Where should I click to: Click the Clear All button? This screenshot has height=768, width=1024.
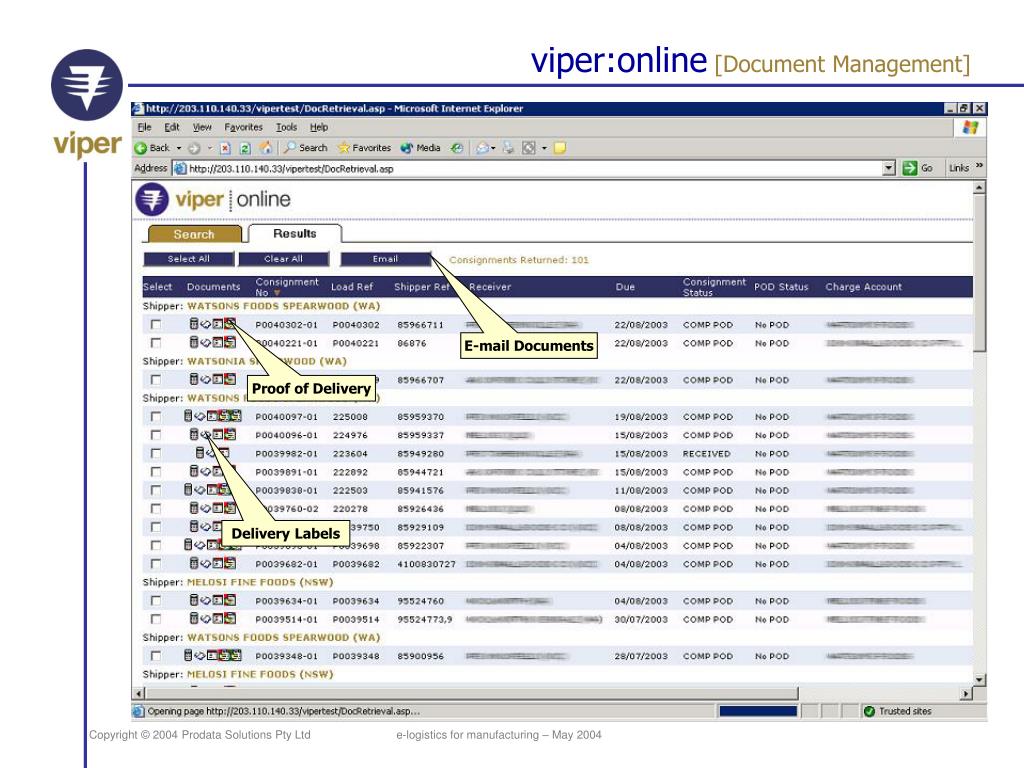tap(283, 259)
